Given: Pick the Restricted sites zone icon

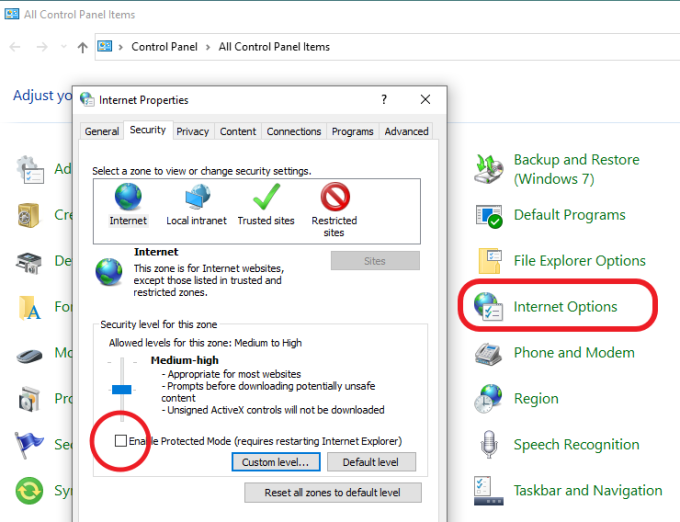Looking at the screenshot, I should point(334,196).
